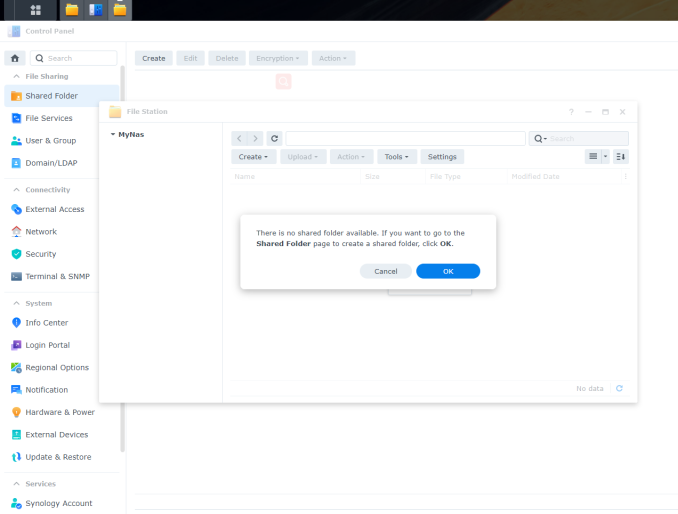Collapse the Connectivity section in sidebar
Viewport: 678px width, 514px height.
(x=16, y=189)
